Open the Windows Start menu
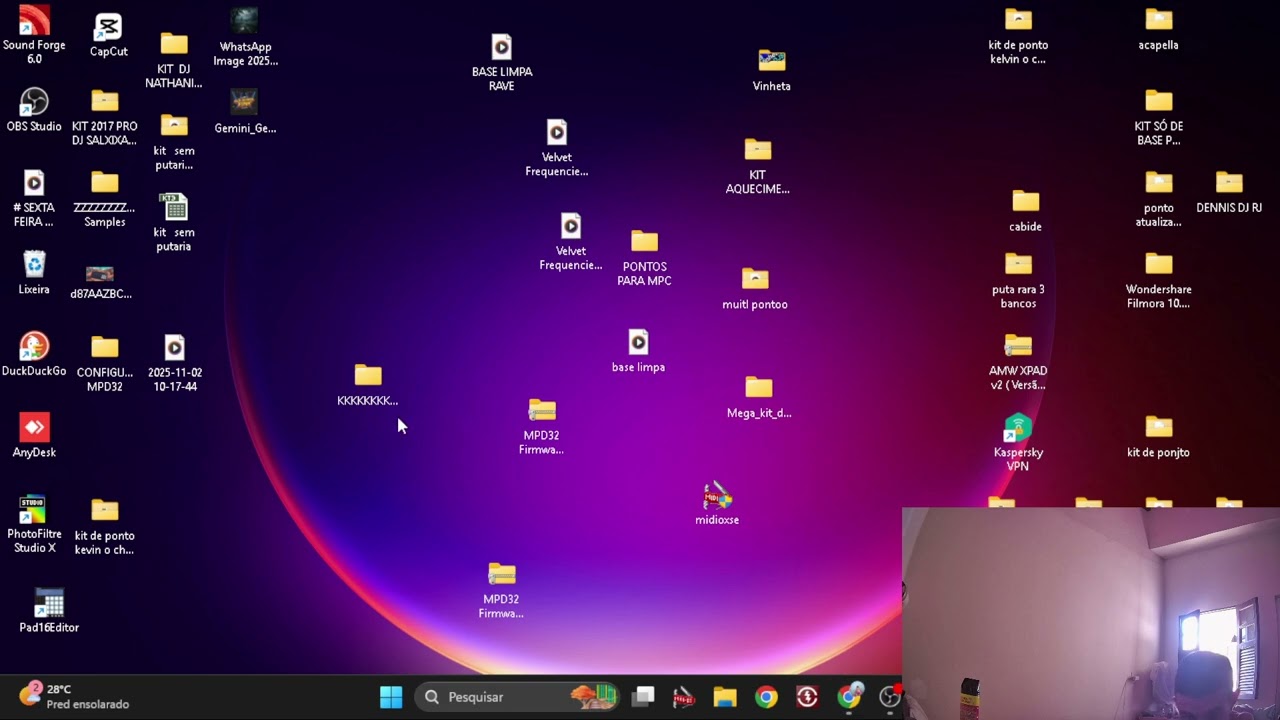The width and height of the screenshot is (1280, 720). coord(391,697)
